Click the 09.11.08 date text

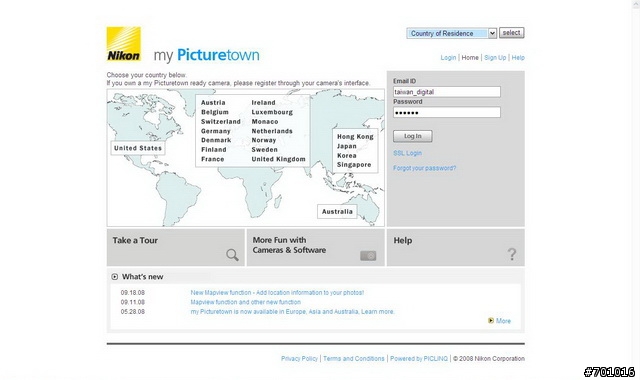[133, 302]
